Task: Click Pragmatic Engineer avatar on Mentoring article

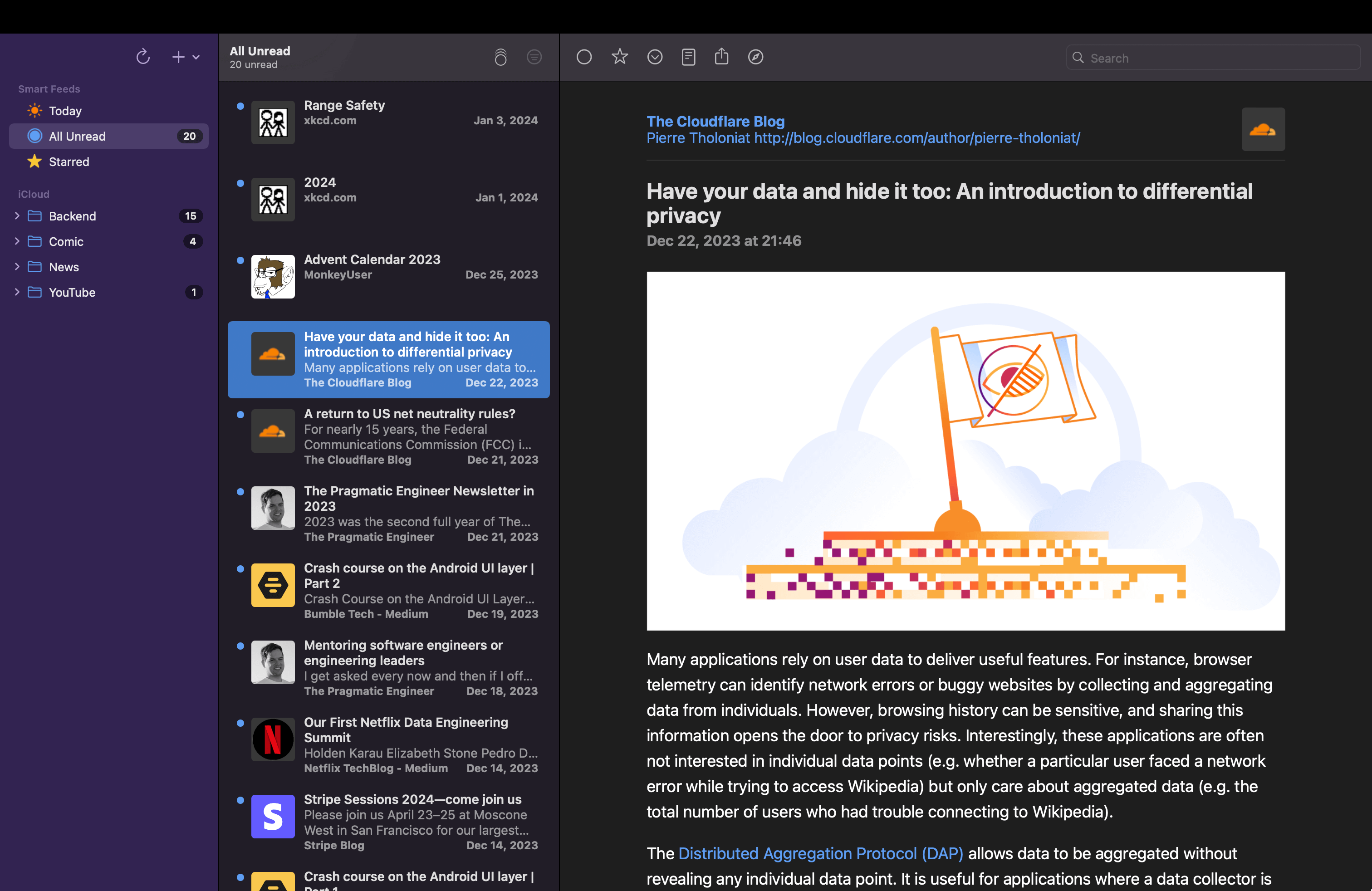Action: [273, 662]
